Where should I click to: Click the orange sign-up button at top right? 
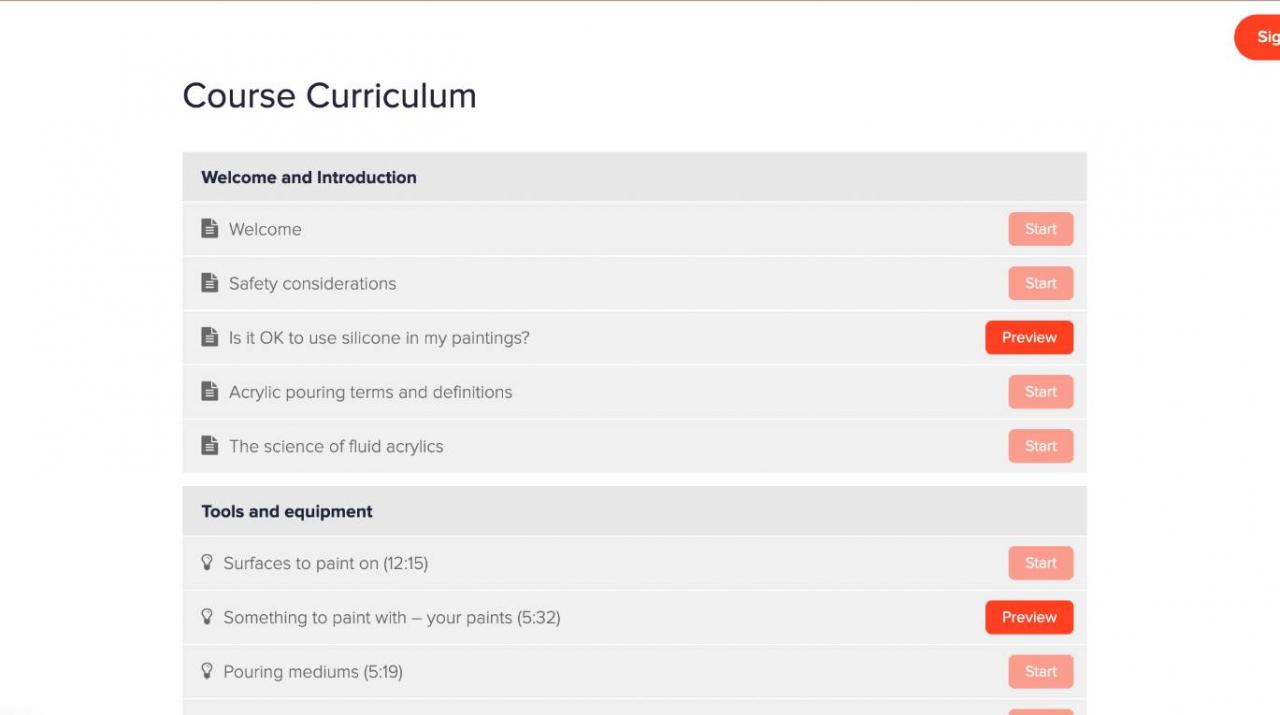pyautogui.click(x=1258, y=37)
